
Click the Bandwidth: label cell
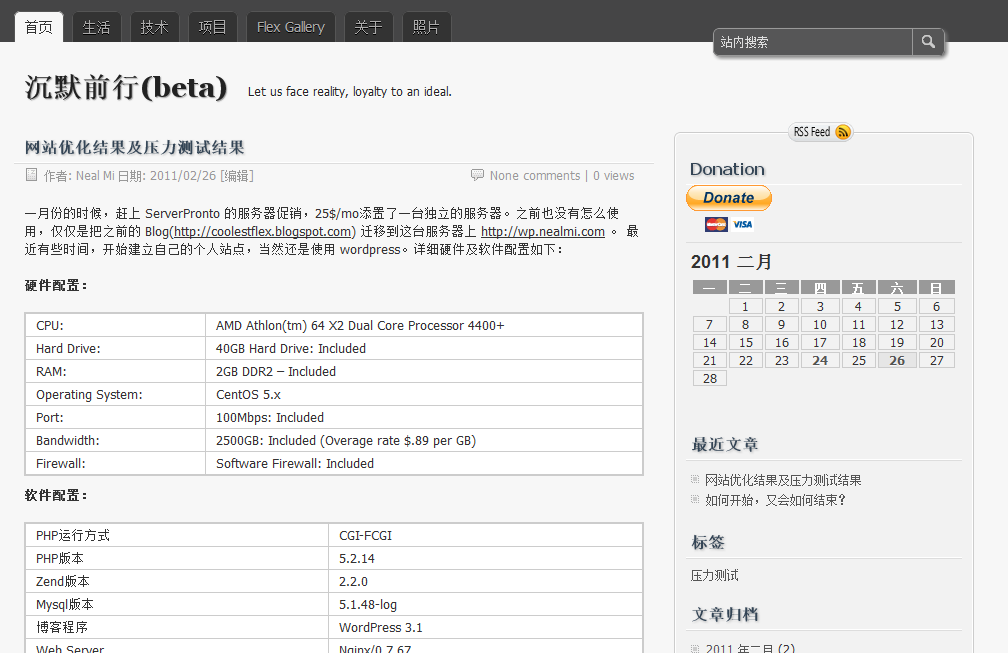115,441
